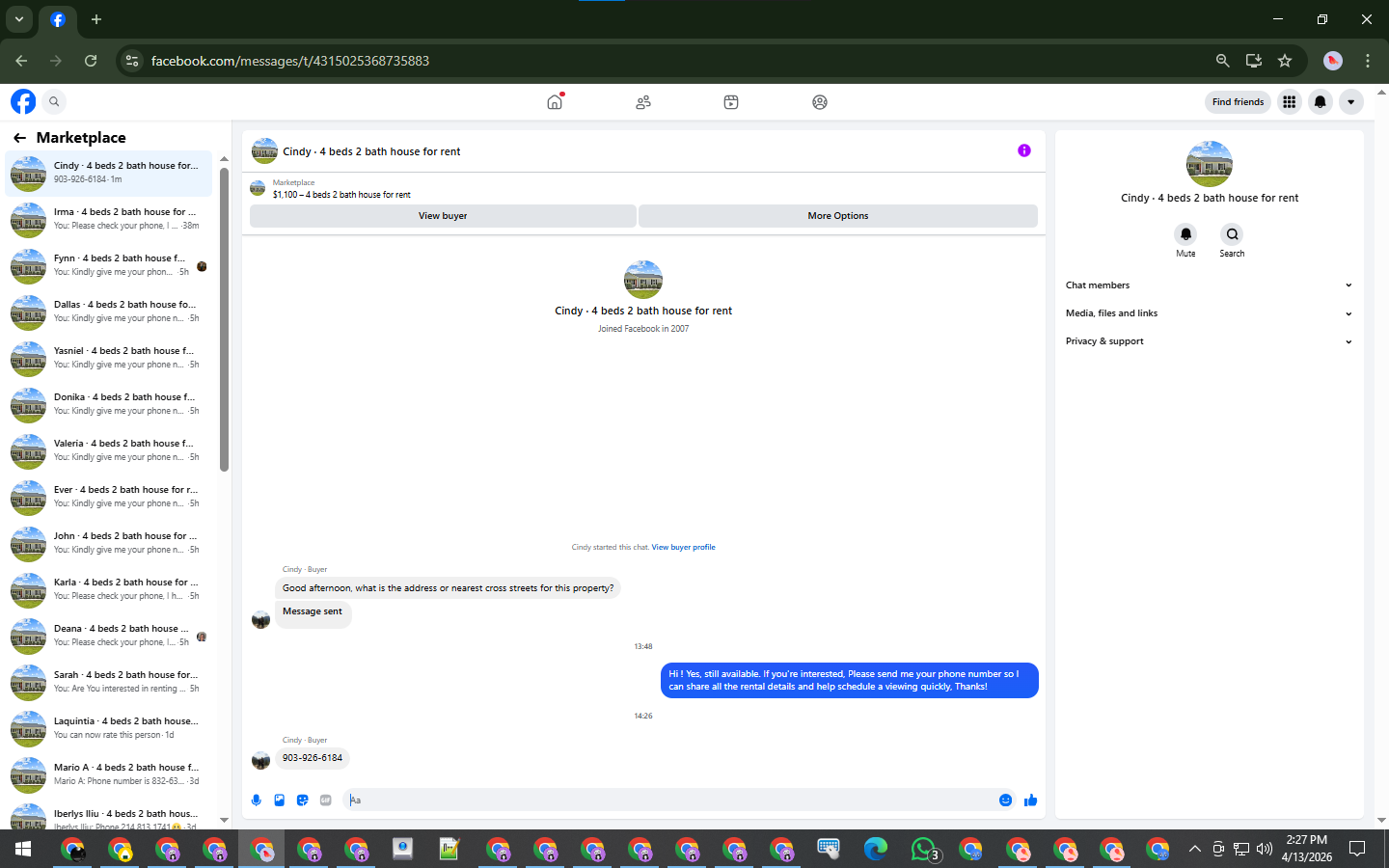Click the Find friends button
This screenshot has height=868, width=1389.
click(x=1238, y=101)
